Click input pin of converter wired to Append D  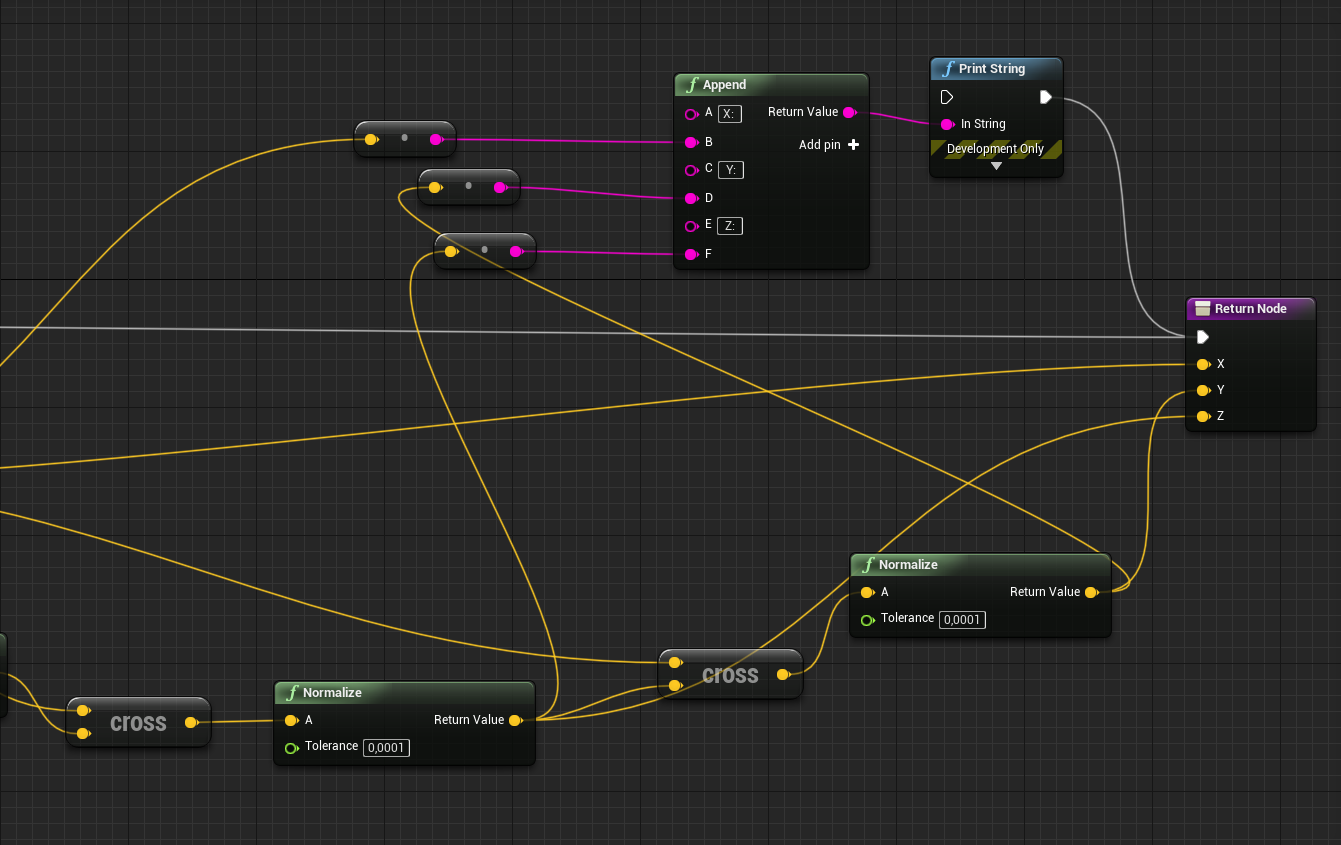[x=435, y=187]
